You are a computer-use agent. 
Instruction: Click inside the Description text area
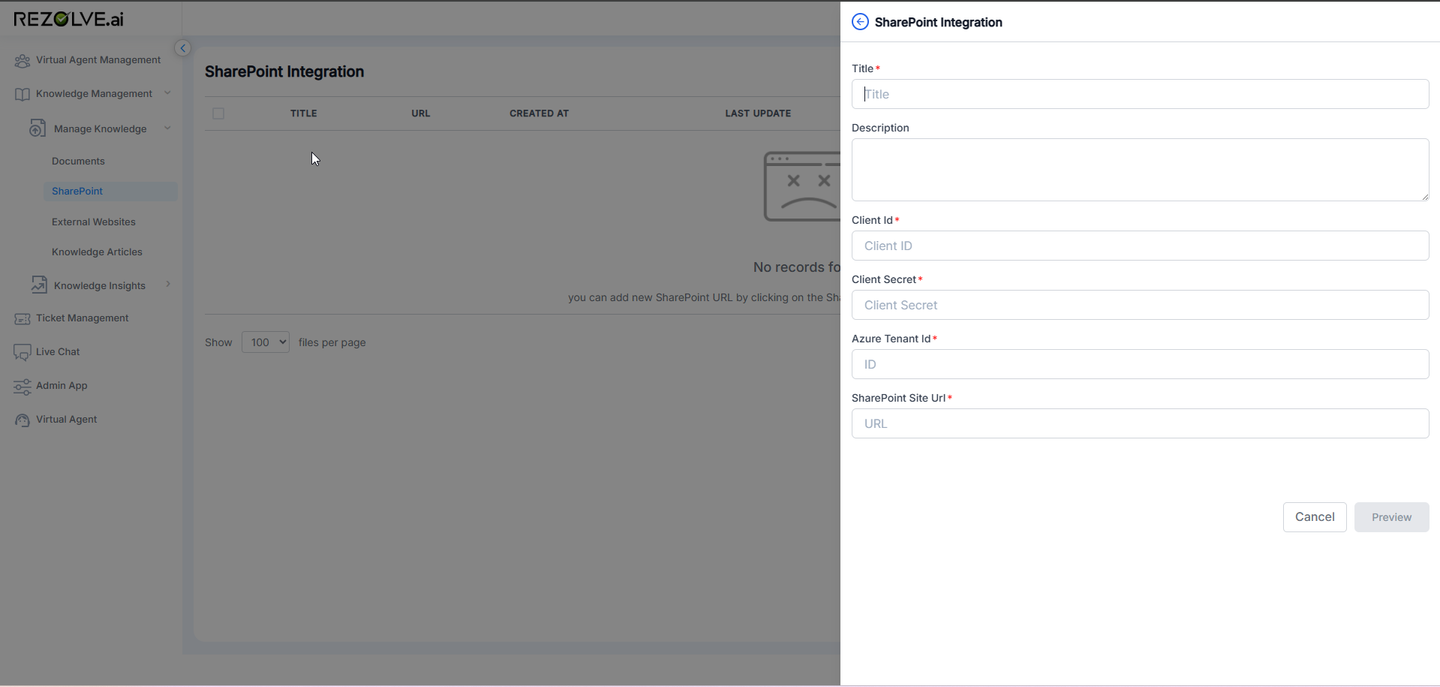[x=1140, y=170]
